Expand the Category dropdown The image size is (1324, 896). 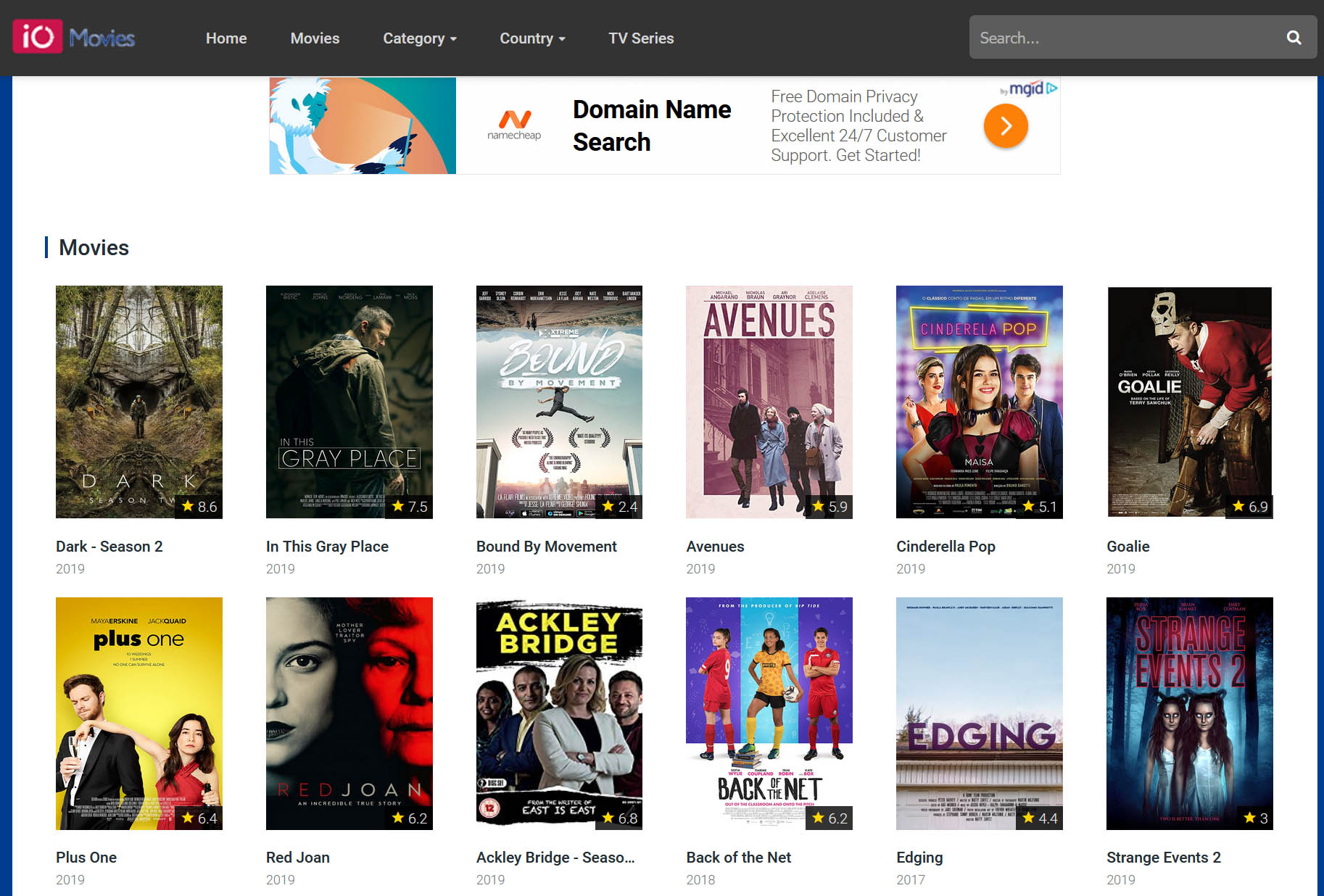click(420, 38)
